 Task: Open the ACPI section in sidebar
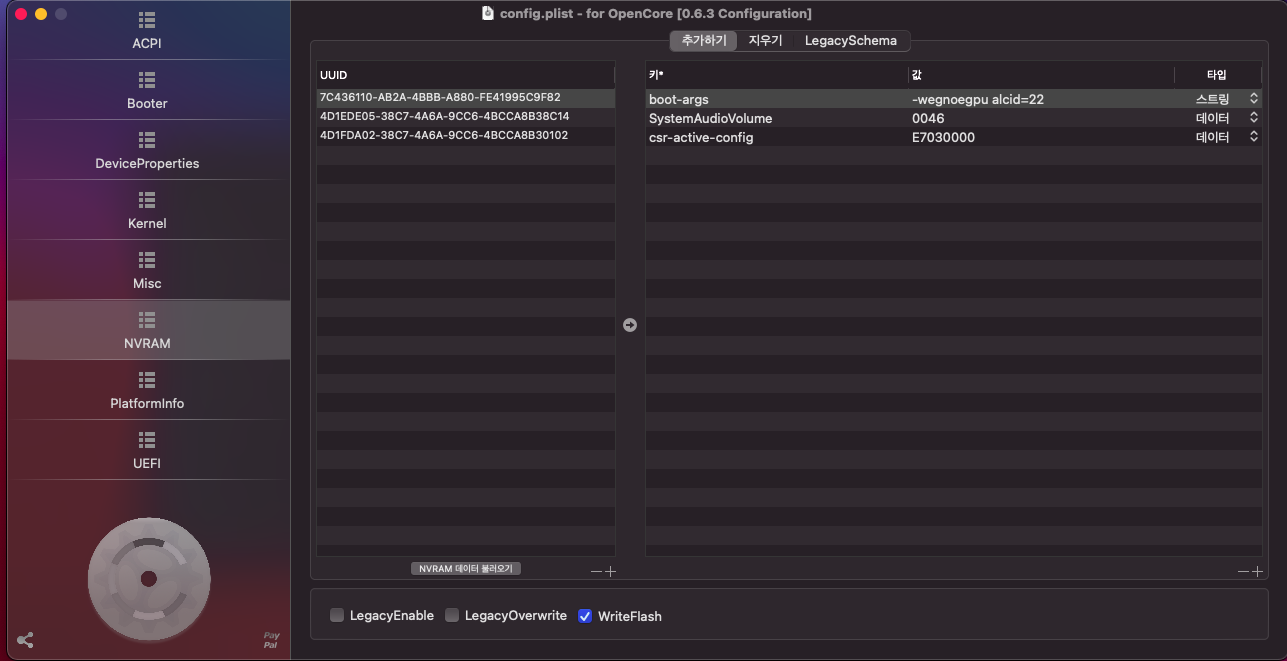tap(147, 30)
